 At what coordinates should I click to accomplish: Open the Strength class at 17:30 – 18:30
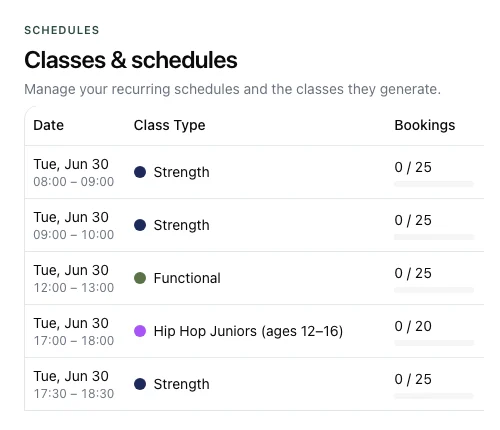[x=254, y=384]
